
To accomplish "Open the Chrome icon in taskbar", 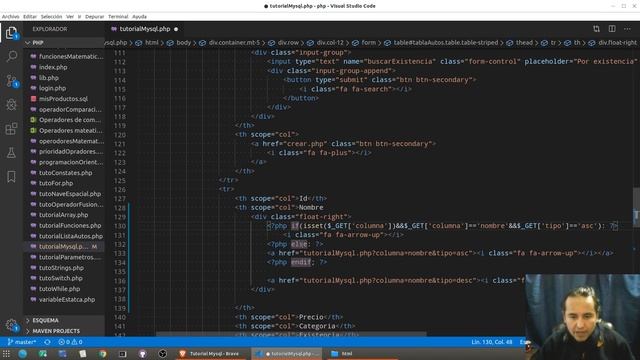I will click(x=102, y=353).
